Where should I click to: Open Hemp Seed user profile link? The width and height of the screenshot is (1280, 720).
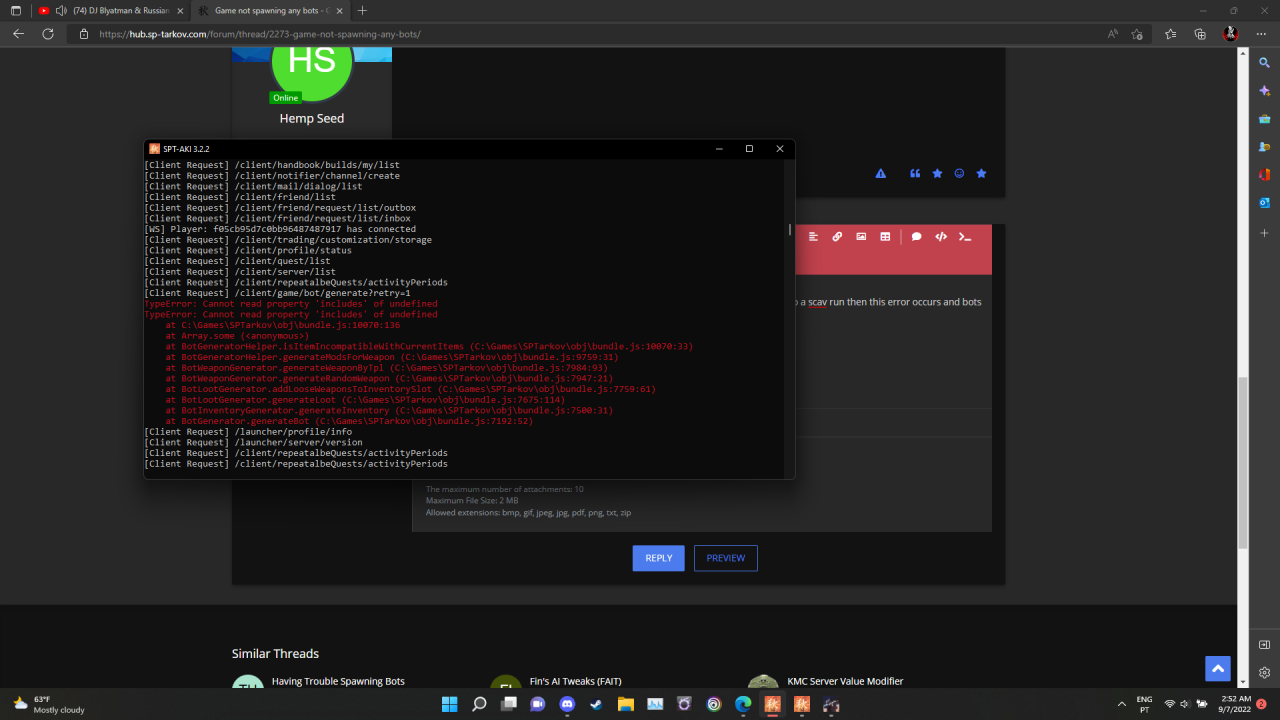pos(312,118)
